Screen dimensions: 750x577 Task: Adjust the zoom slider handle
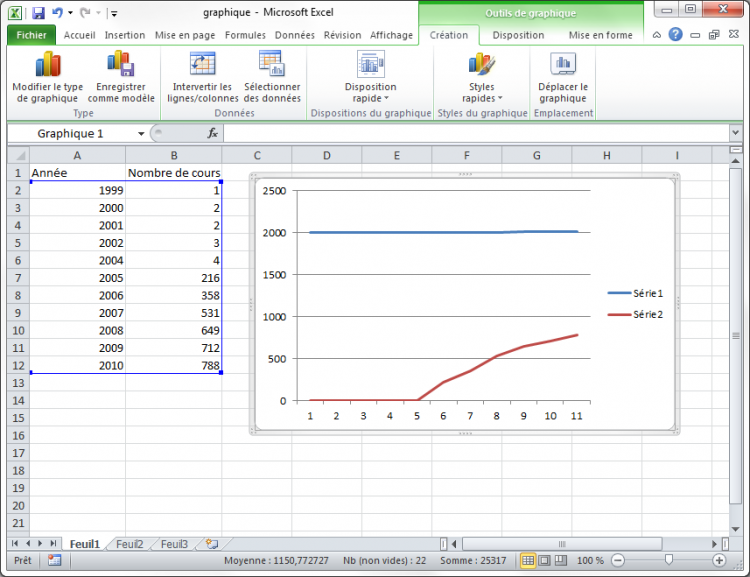(668, 561)
